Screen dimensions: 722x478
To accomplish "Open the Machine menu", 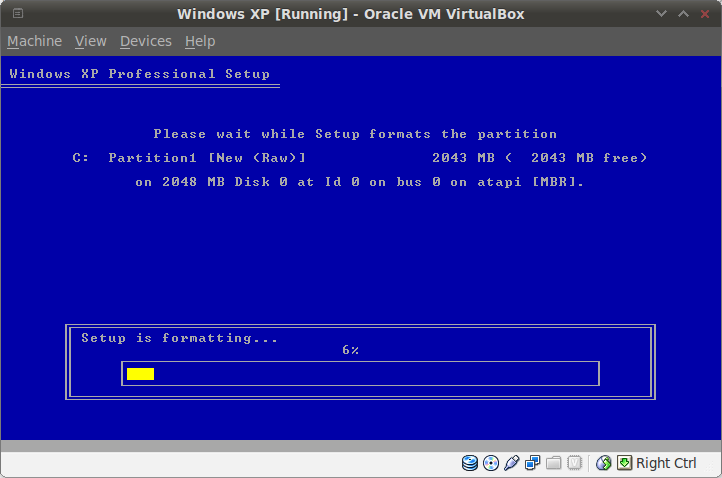I will click(35, 41).
